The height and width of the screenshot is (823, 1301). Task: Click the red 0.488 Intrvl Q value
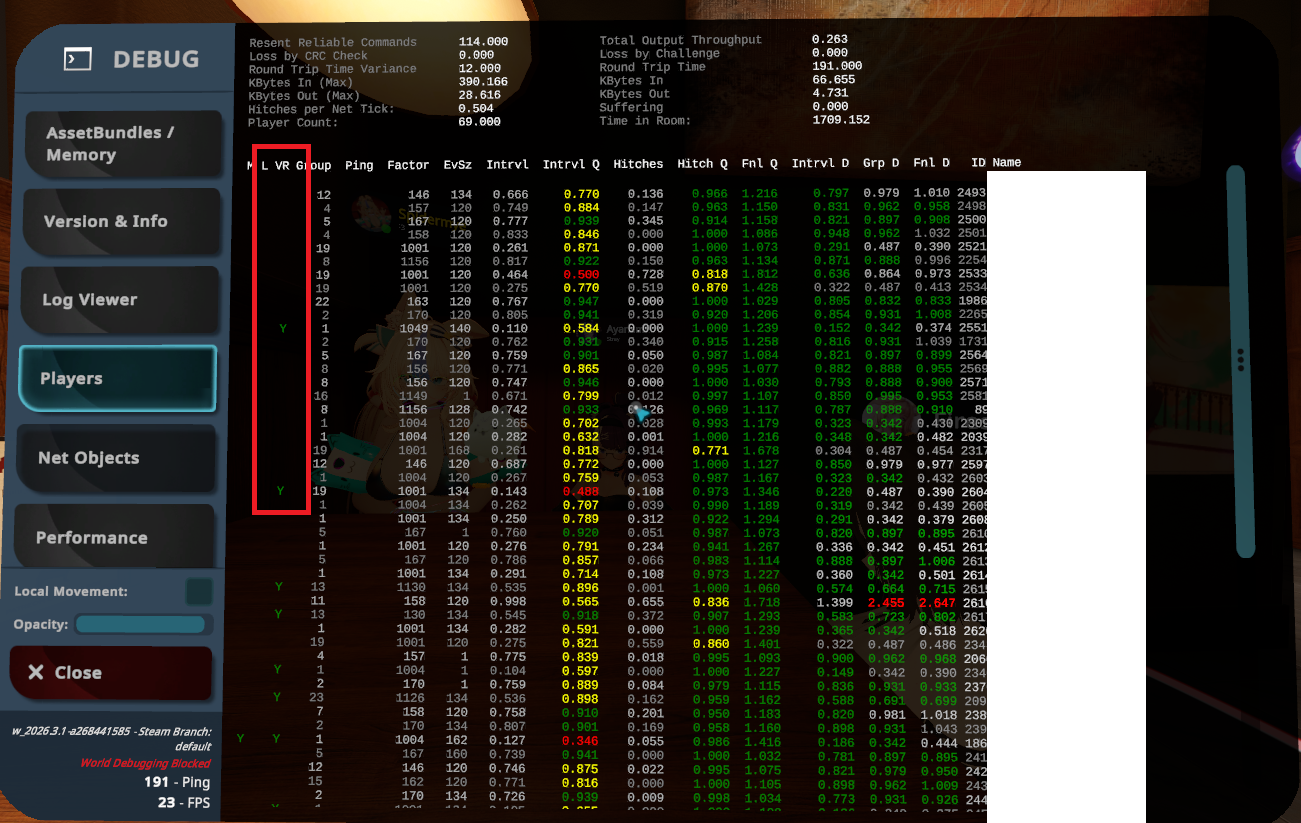tap(581, 492)
